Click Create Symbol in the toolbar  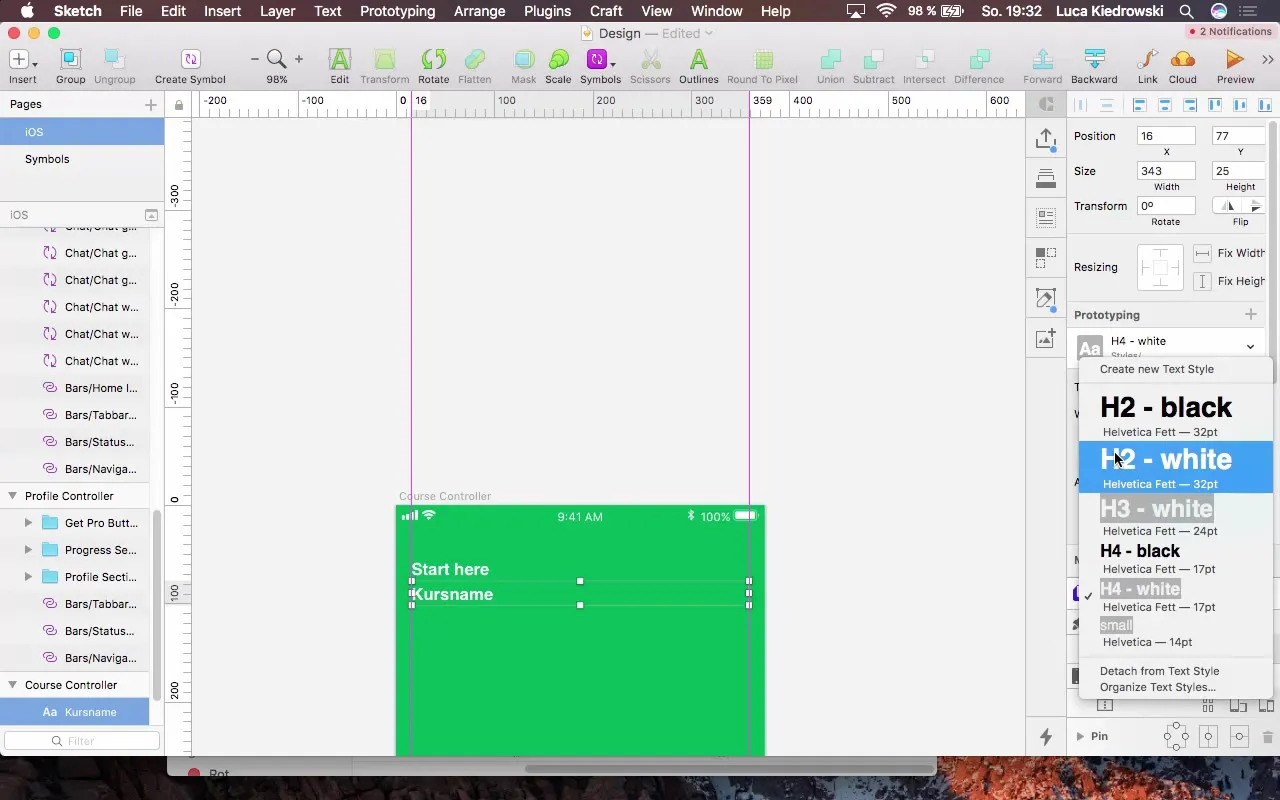[190, 66]
